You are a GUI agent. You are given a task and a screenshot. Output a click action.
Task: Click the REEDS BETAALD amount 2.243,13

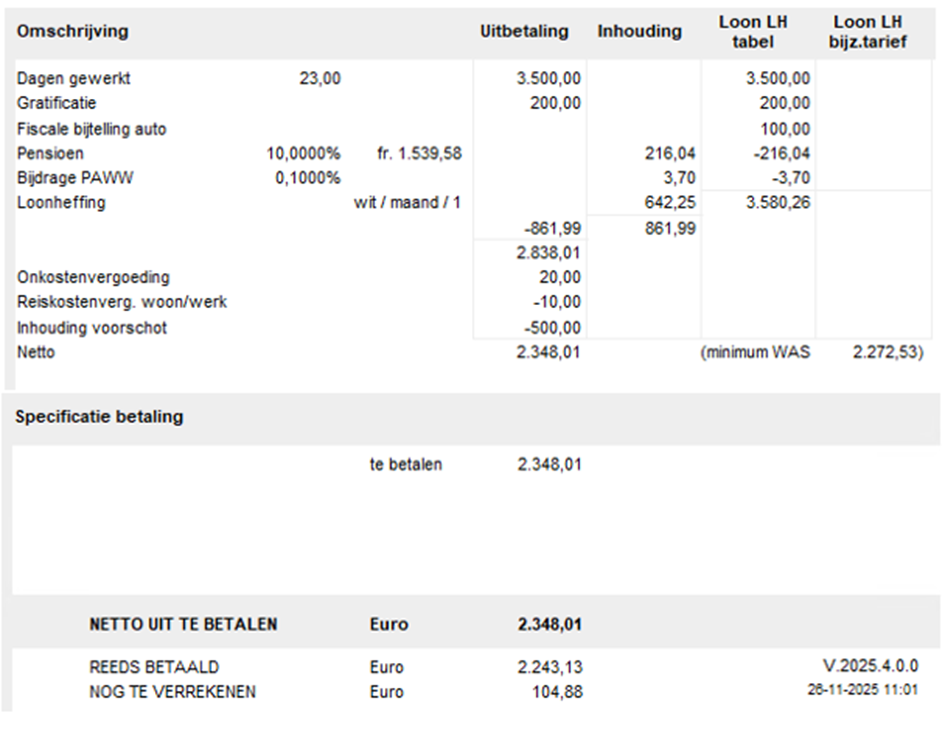coord(550,668)
